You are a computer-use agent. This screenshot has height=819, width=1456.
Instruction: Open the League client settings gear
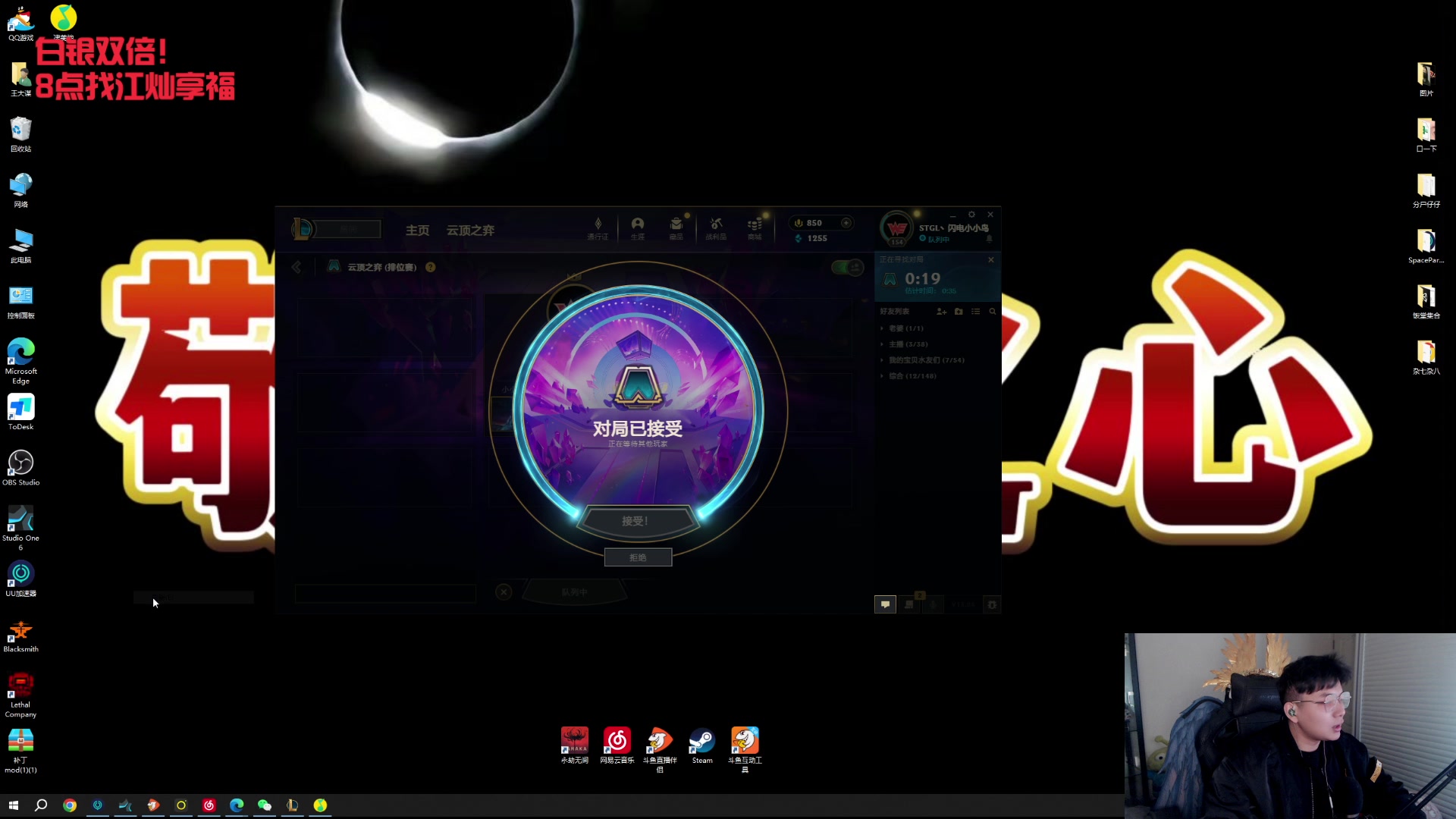[x=971, y=215]
